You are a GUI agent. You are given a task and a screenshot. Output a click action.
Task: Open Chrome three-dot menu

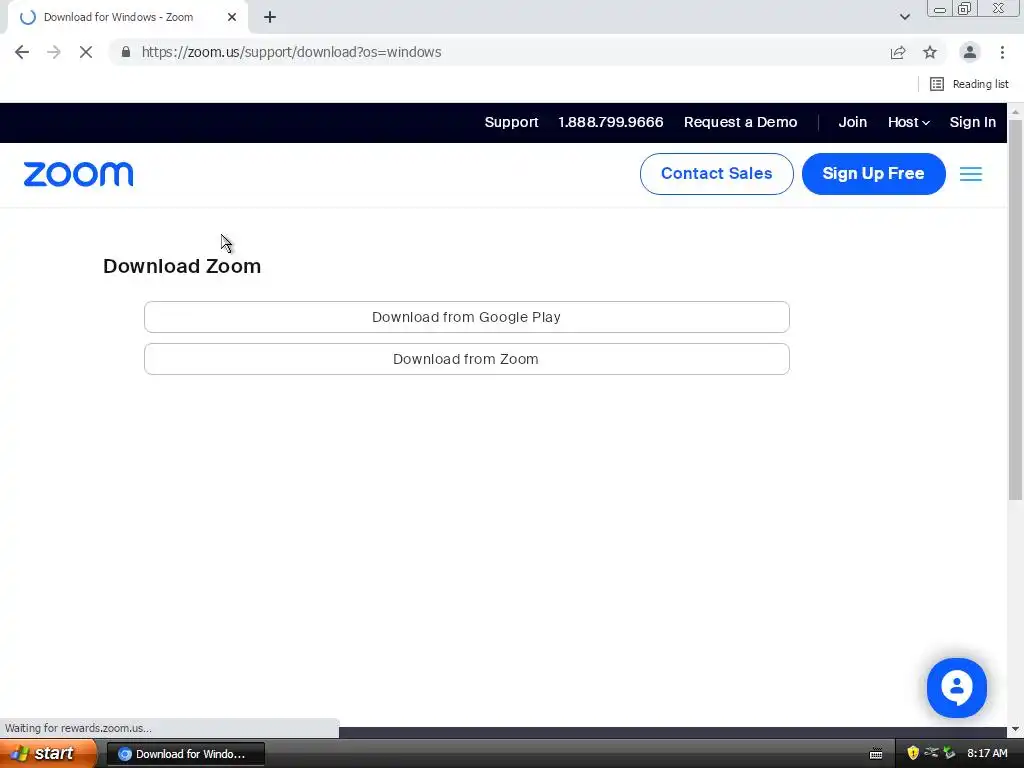1002,52
